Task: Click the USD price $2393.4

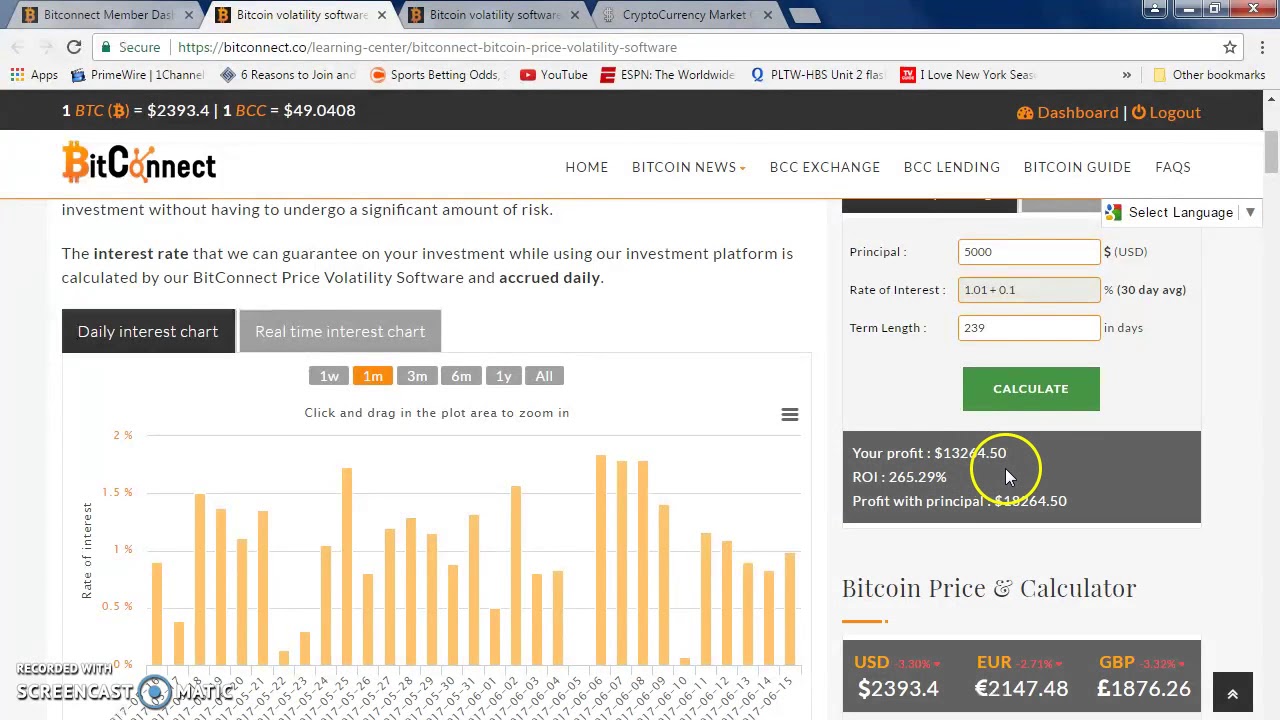Action: pos(898,688)
